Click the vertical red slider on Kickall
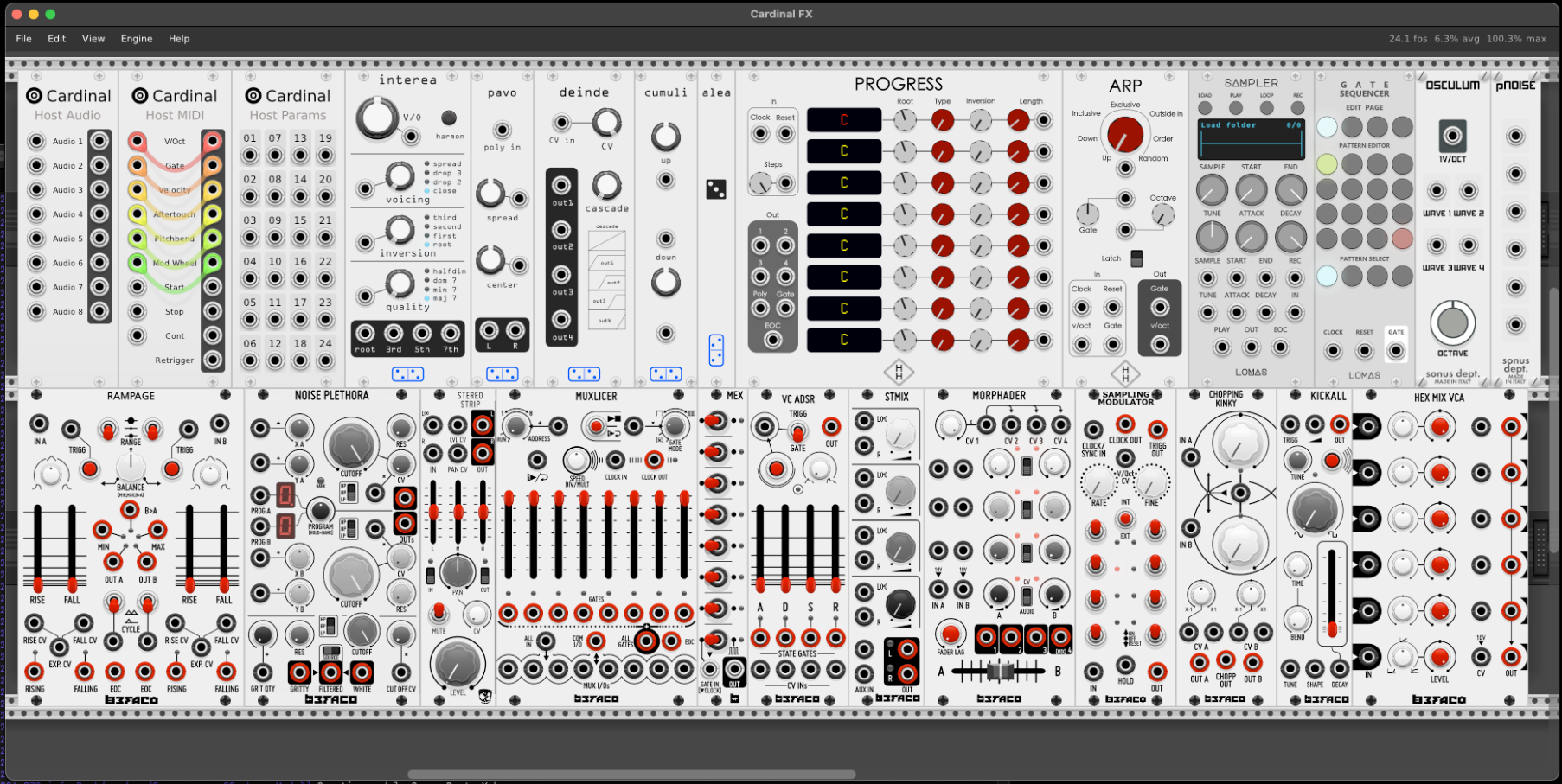Viewport: 1562px width, 784px height. click(1332, 629)
